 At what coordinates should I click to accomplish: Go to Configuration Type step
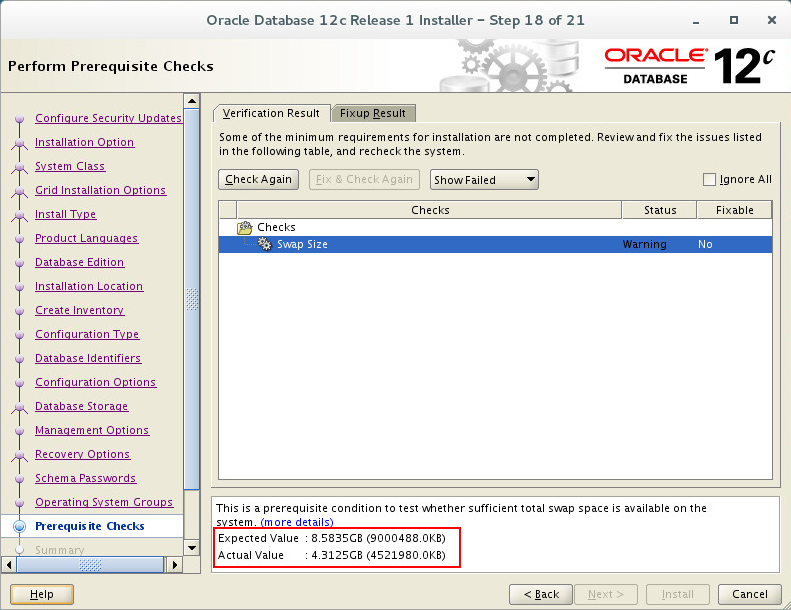[x=87, y=334]
